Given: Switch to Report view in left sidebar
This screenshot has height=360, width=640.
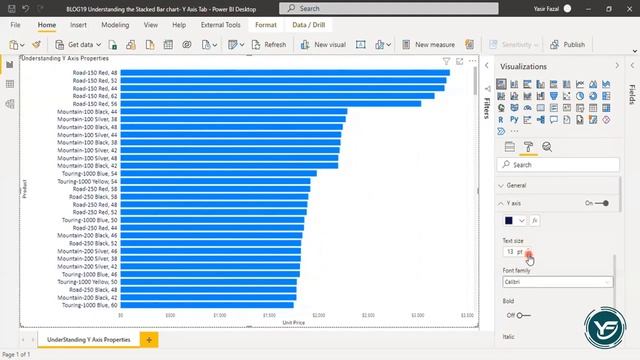Looking at the screenshot, I should point(10,64).
